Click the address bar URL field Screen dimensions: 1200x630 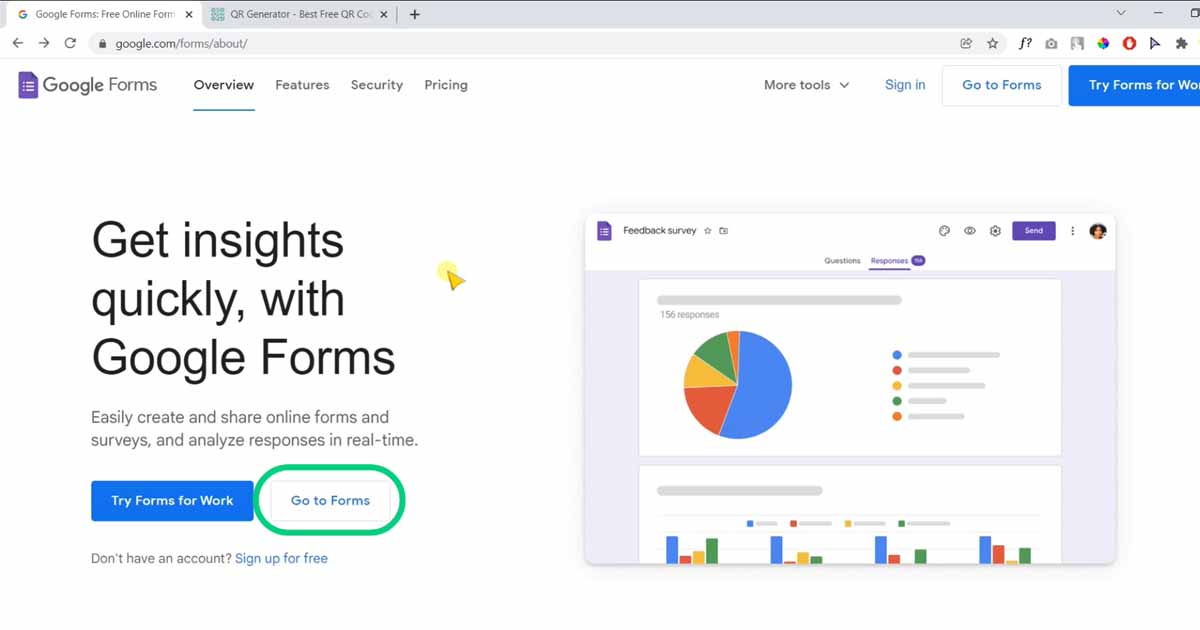[500, 44]
